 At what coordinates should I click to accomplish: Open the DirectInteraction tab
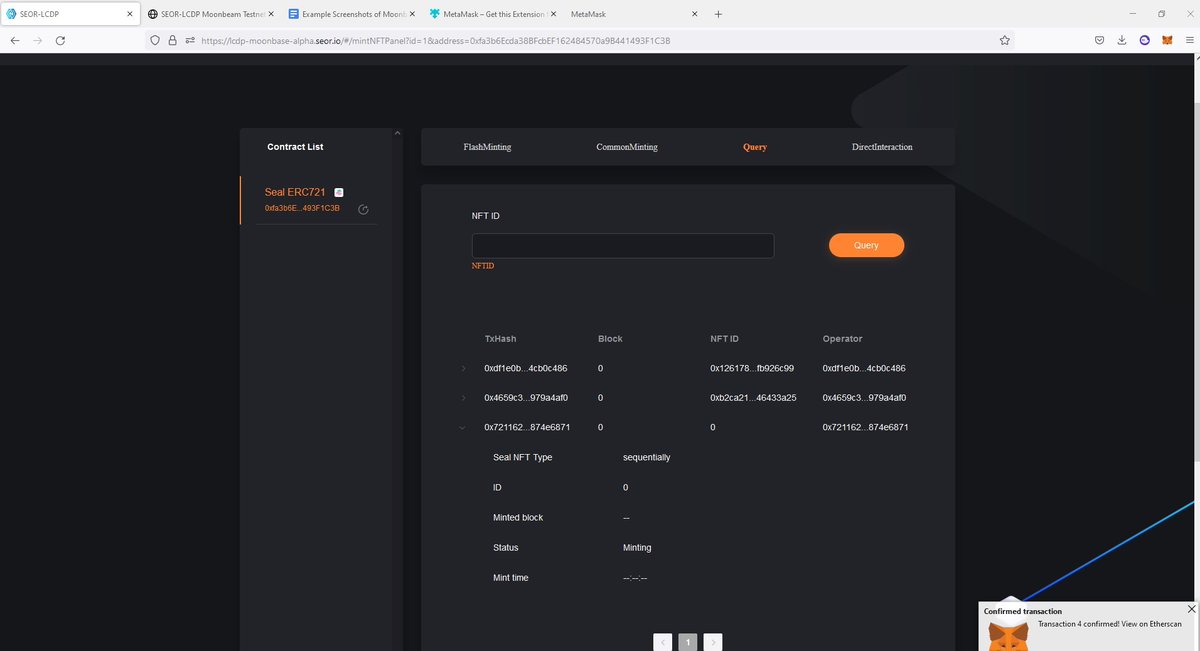(x=881, y=147)
